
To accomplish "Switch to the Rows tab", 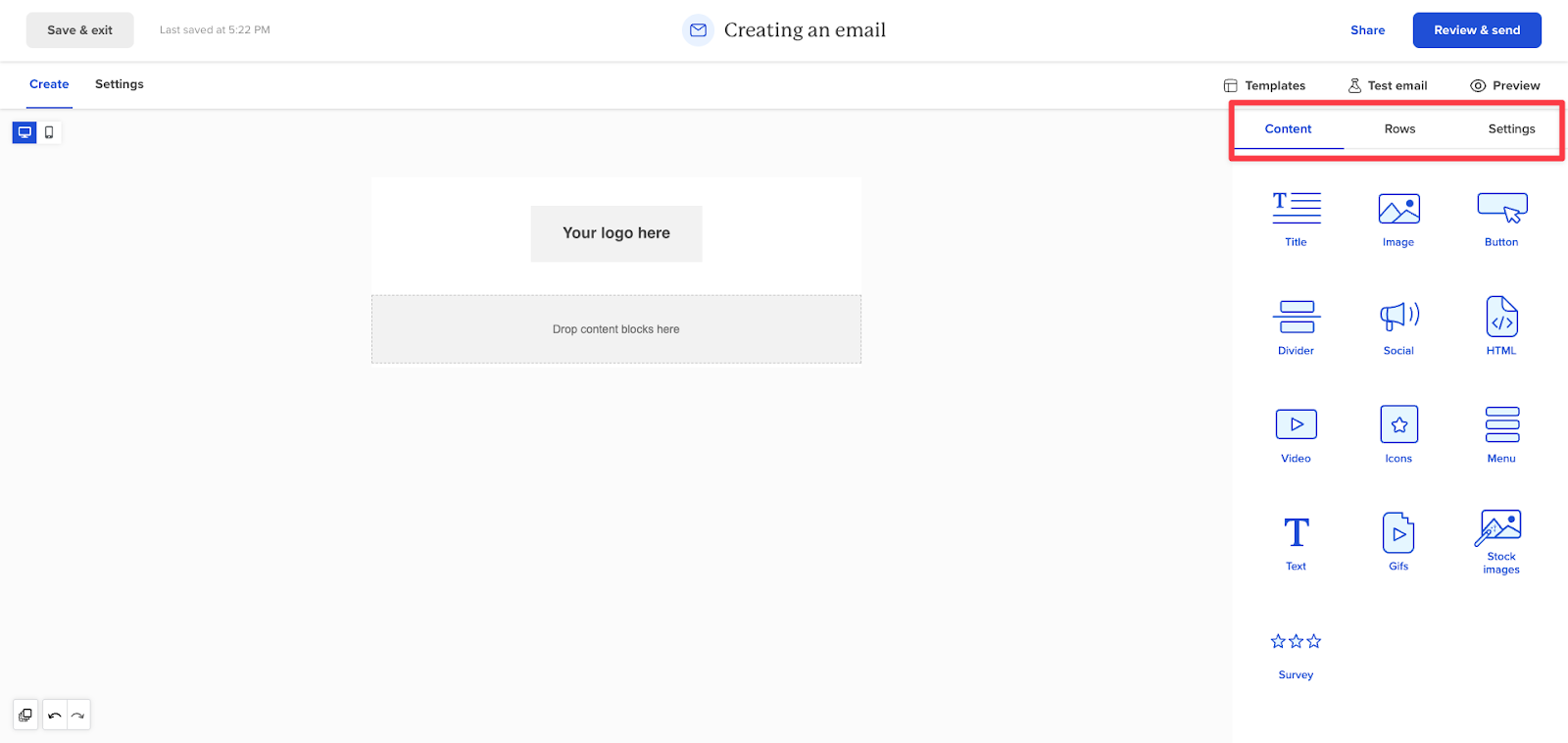I will tap(1398, 128).
